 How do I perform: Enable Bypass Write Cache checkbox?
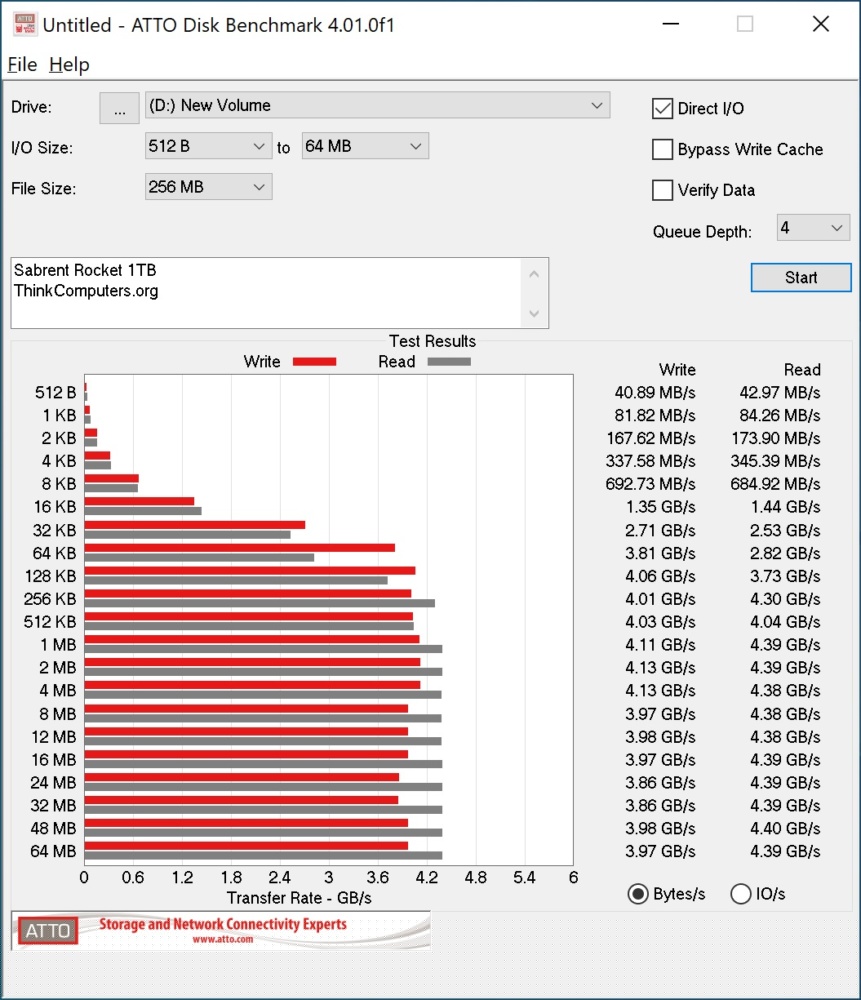coord(663,149)
